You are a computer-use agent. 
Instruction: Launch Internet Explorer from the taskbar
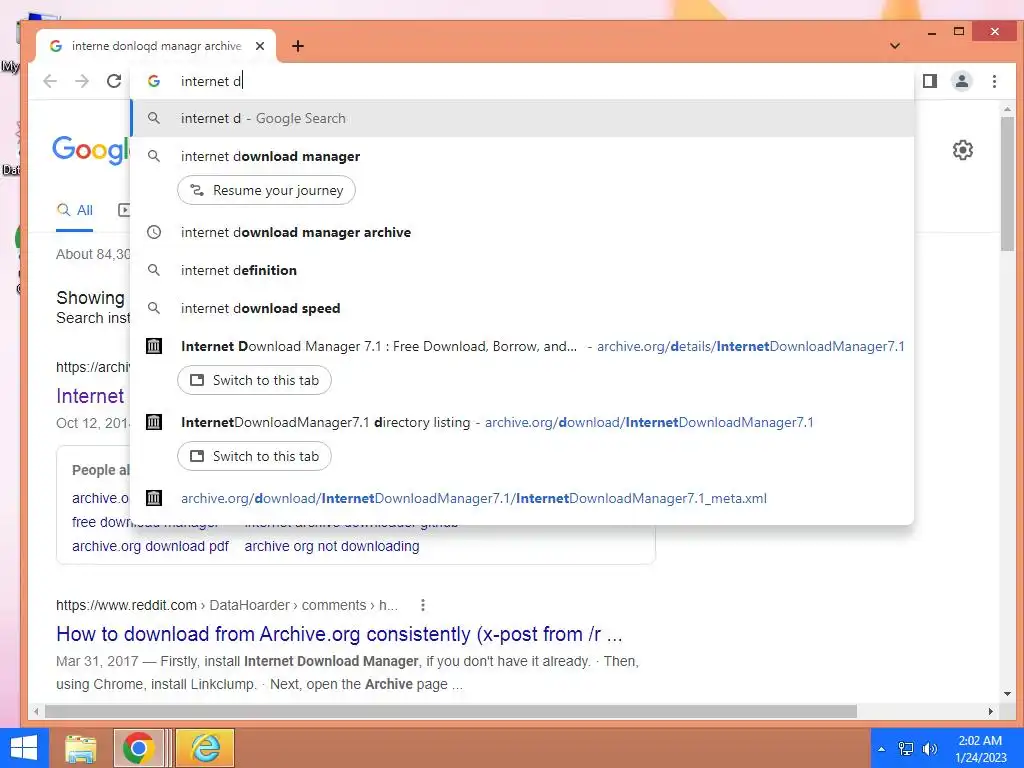point(204,748)
